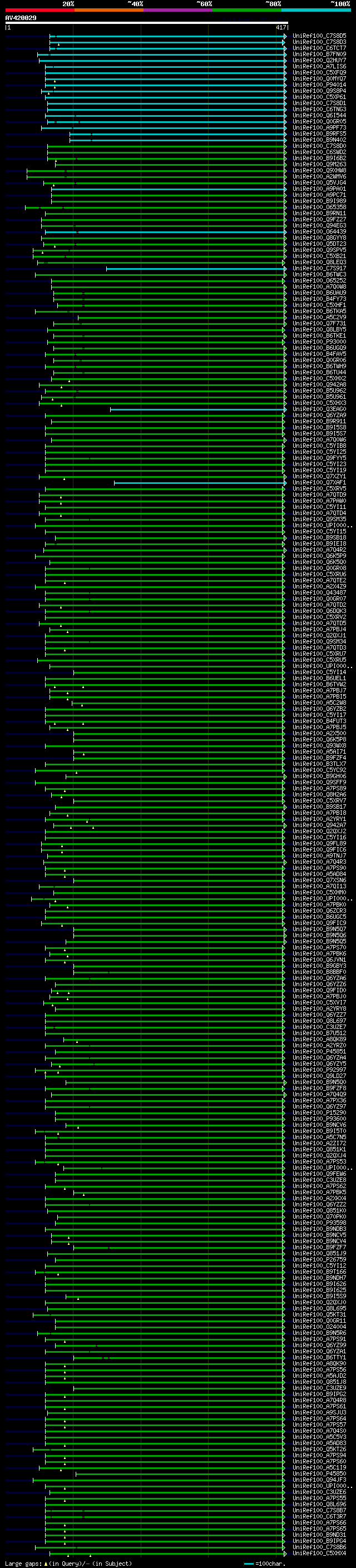
Task: Select the UniRef100_Q7XAF1 label
Action: pos(319,482)
